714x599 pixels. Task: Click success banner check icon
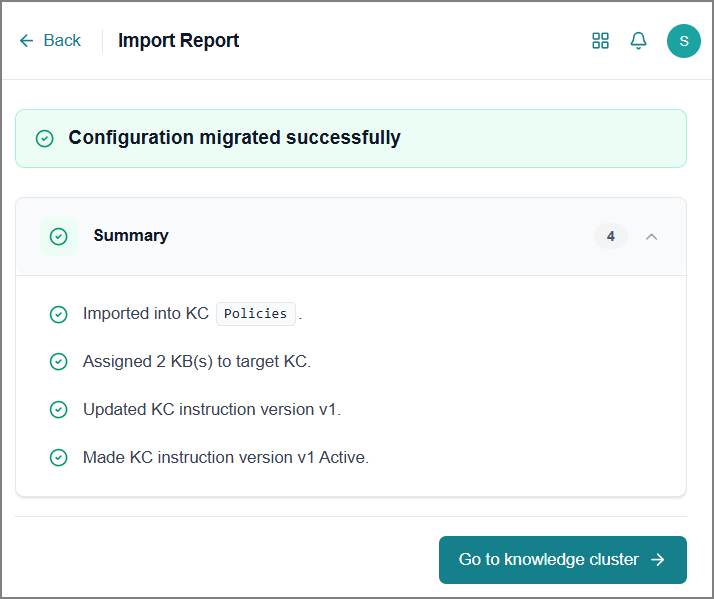point(45,138)
